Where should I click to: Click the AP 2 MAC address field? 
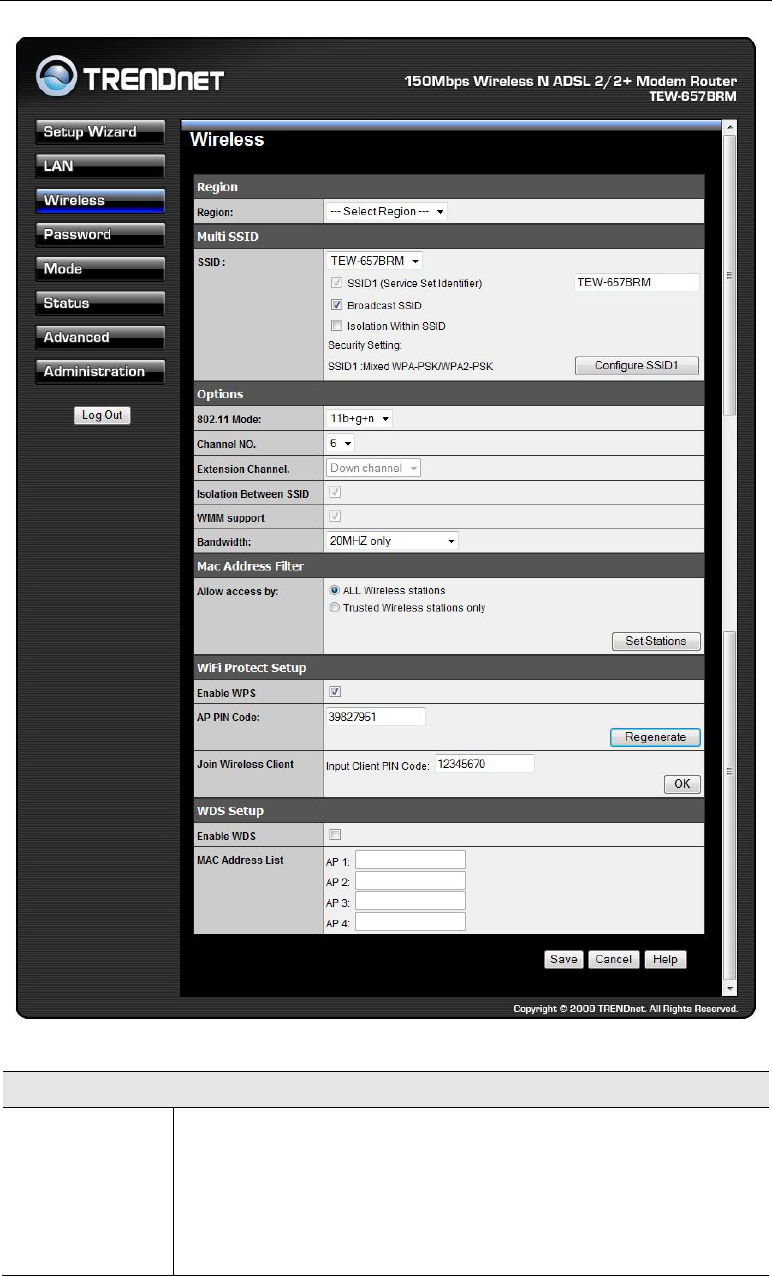[x=410, y=880]
